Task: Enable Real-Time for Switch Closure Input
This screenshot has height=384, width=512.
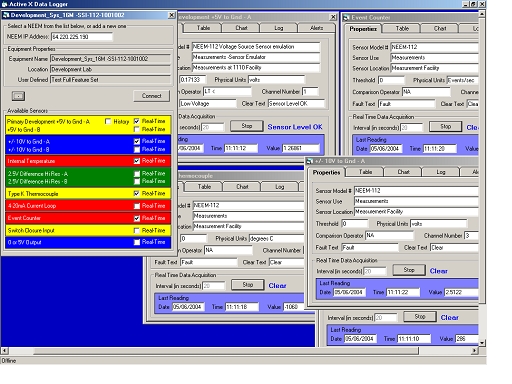Action: (137, 231)
